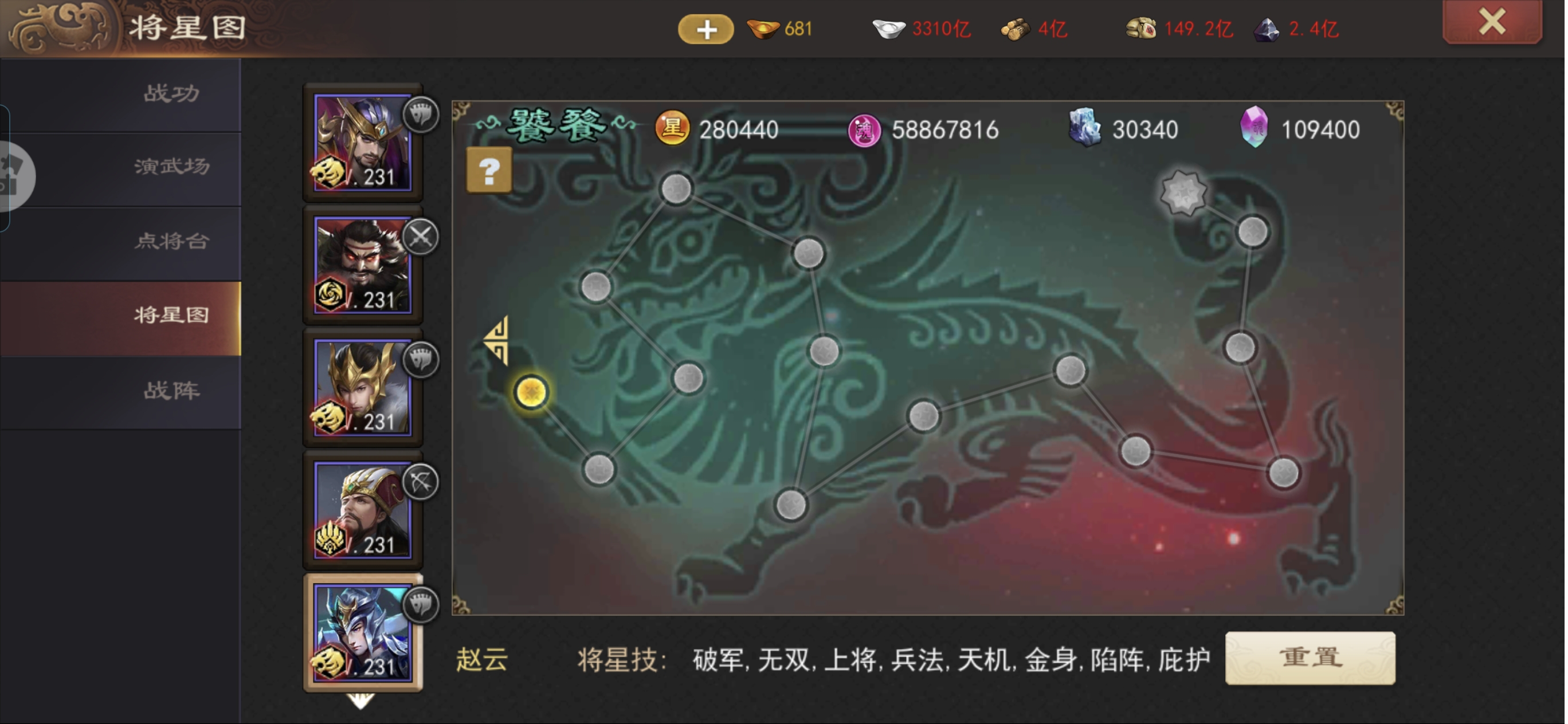Click the purple gem 109400 icon
The image size is (1568, 724).
pos(1254,127)
